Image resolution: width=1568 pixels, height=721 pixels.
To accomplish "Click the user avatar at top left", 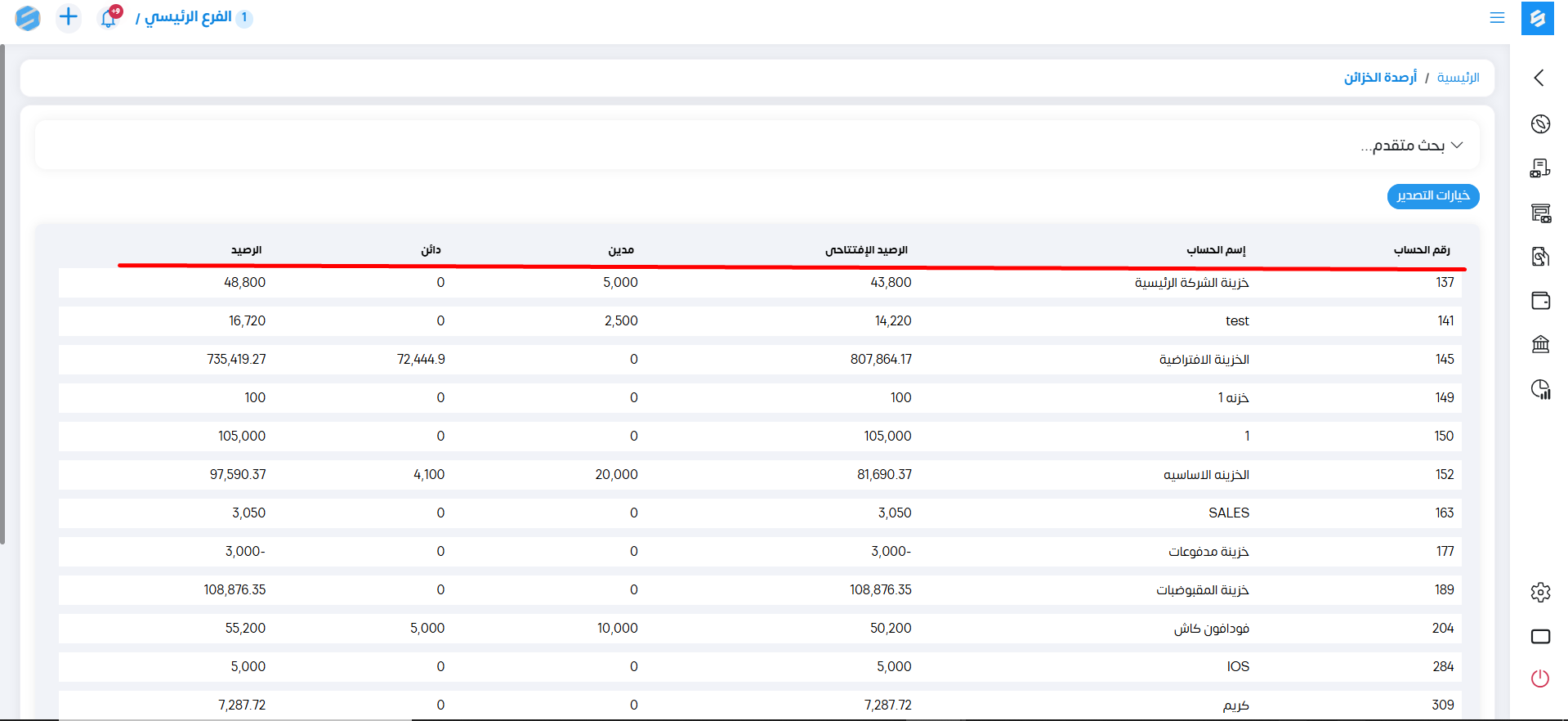I will coord(28,17).
